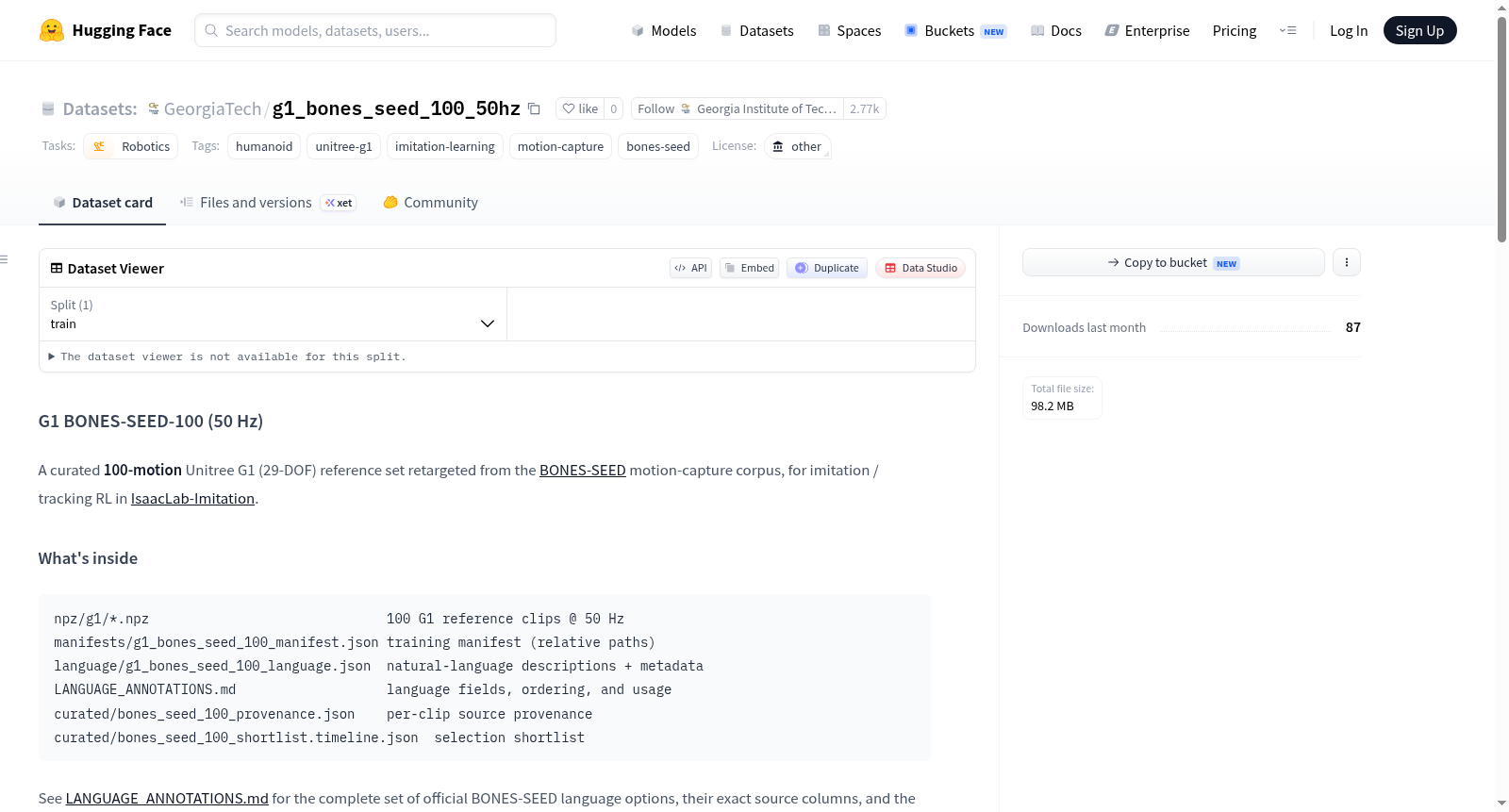Open Enterprise in navigation
Screen dimensions: 1509x812
(x=1147, y=30)
